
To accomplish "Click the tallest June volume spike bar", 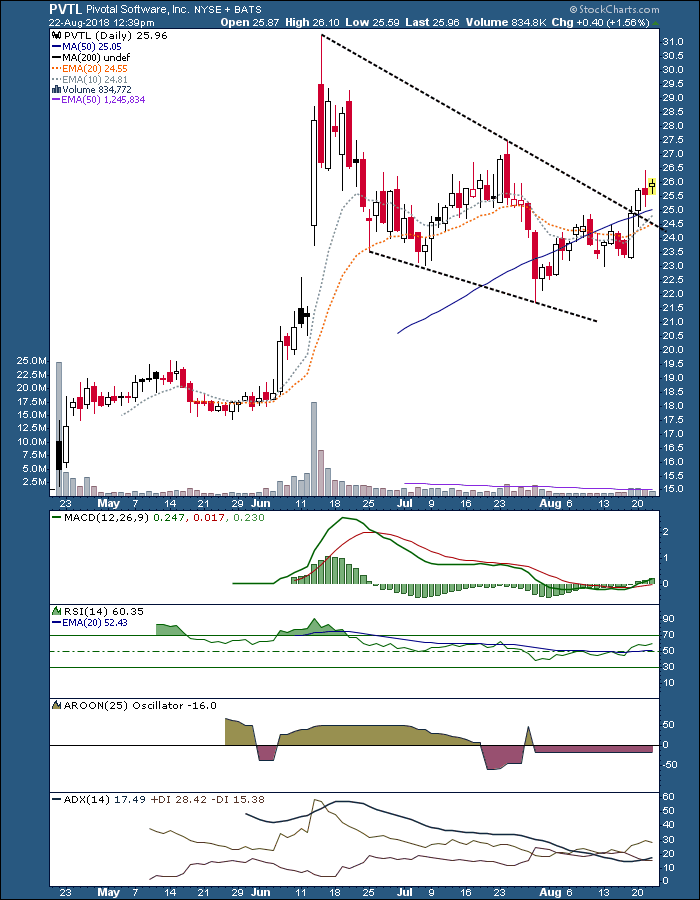I will [313, 449].
